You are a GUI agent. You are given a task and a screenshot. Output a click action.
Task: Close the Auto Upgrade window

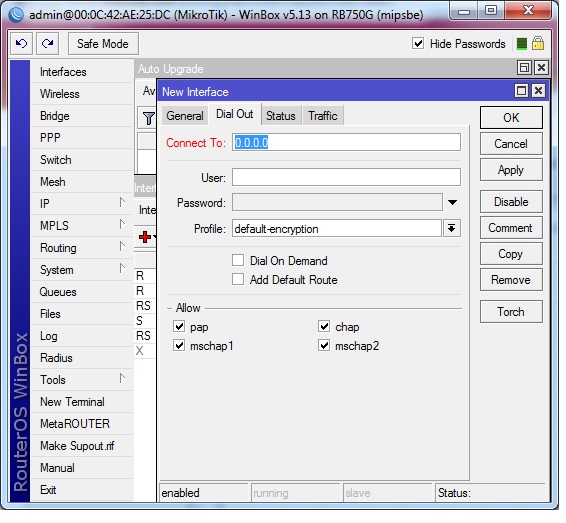(541, 67)
